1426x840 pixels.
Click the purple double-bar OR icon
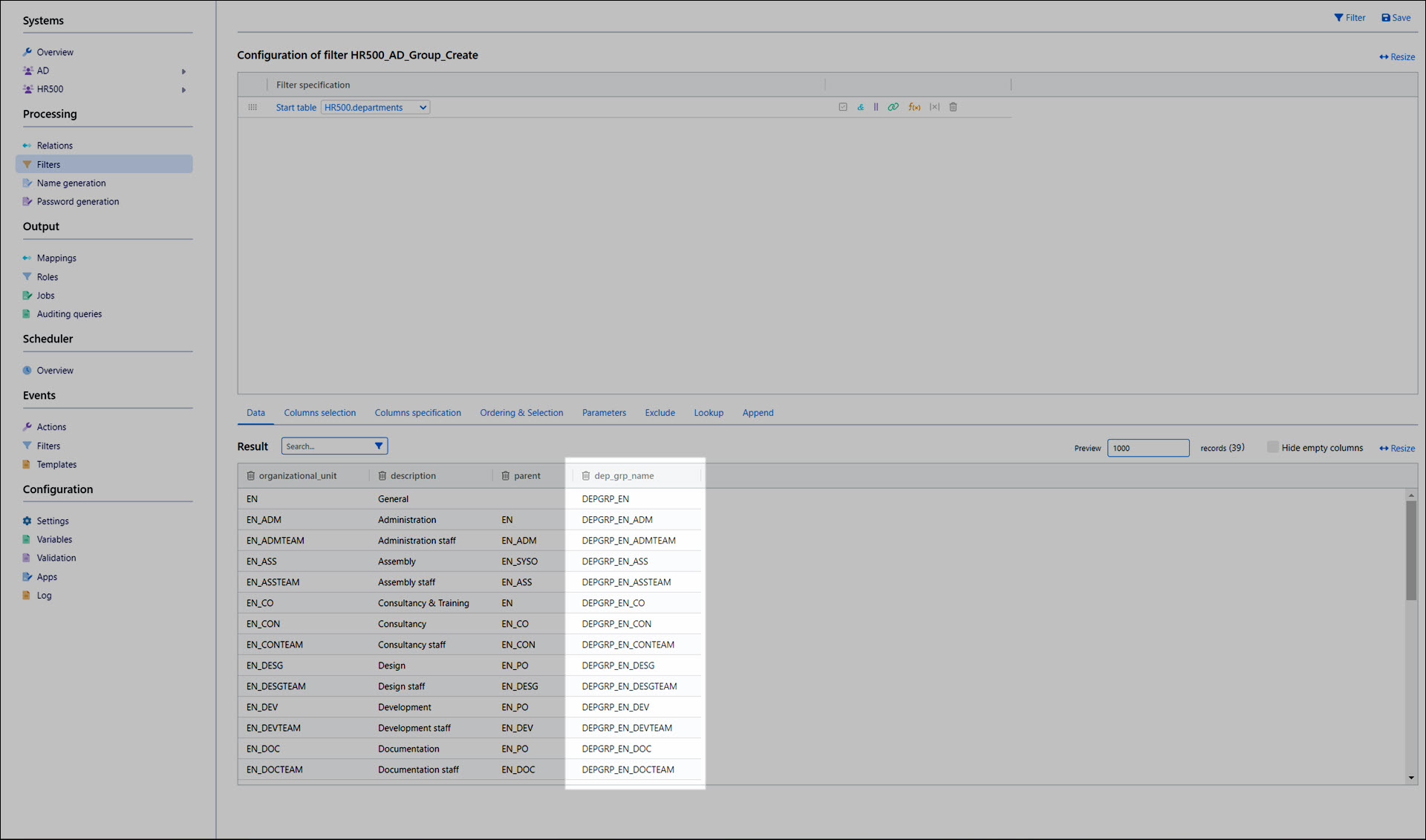tap(876, 107)
